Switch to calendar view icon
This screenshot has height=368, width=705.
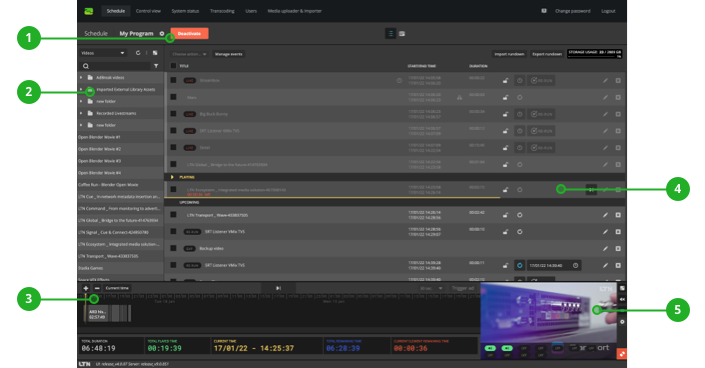pyautogui.click(x=402, y=34)
